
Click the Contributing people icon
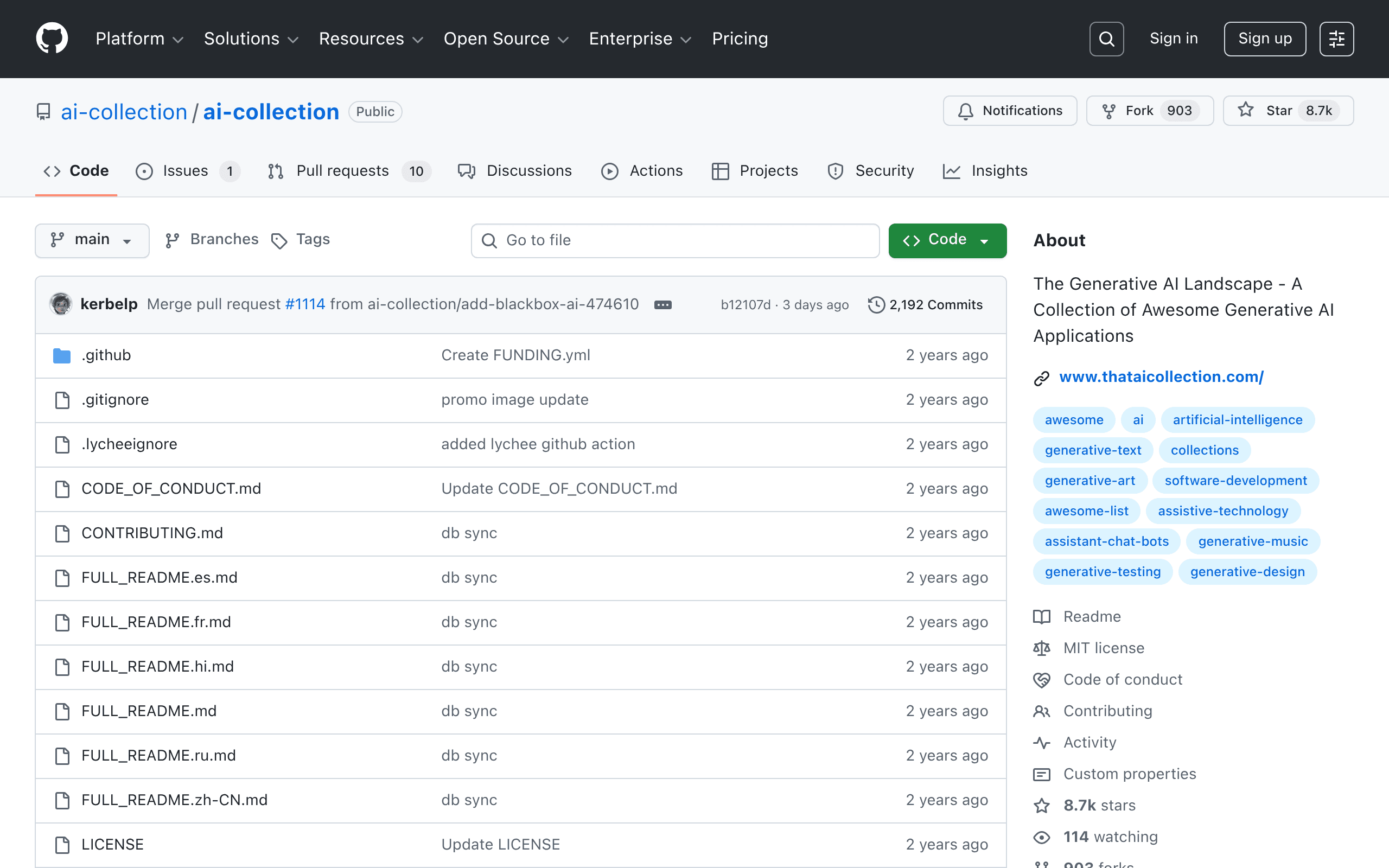[x=1041, y=711]
